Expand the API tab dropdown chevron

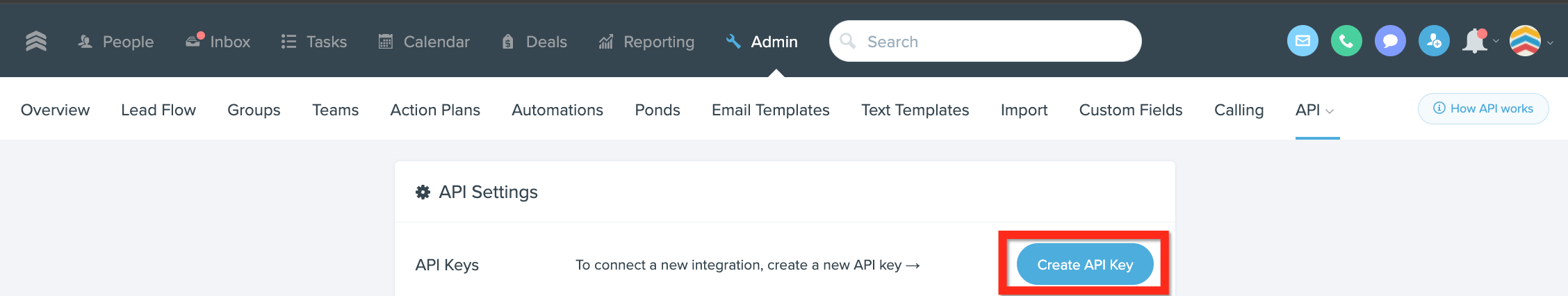[x=1330, y=111]
